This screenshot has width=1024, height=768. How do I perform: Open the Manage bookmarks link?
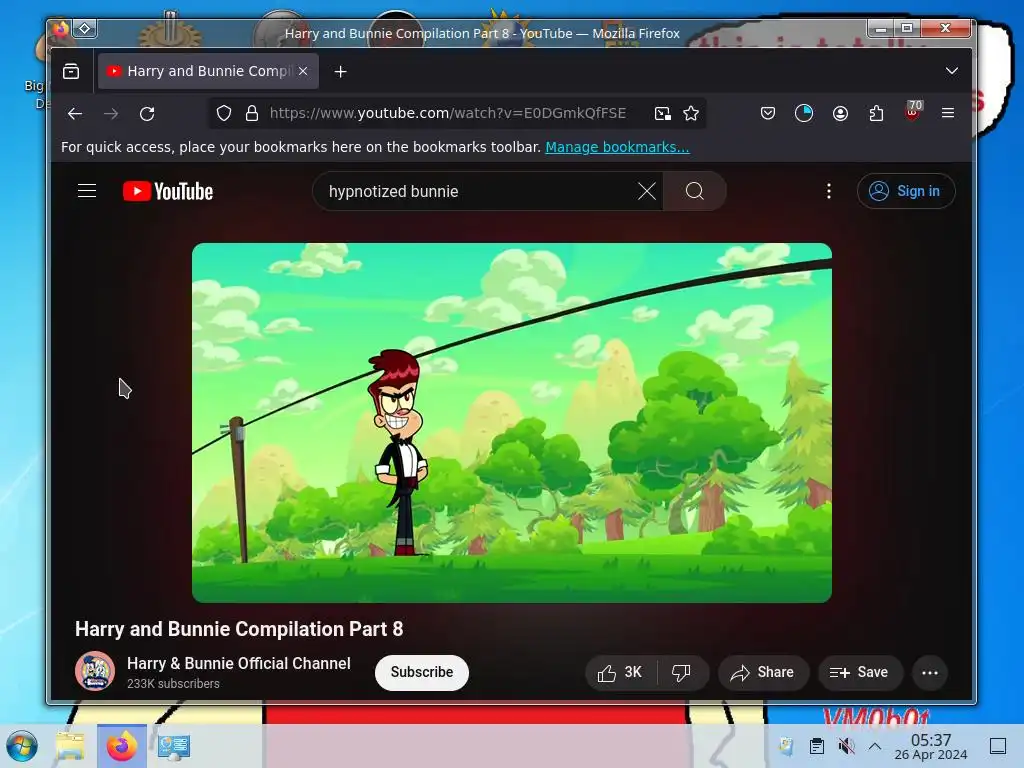click(617, 147)
